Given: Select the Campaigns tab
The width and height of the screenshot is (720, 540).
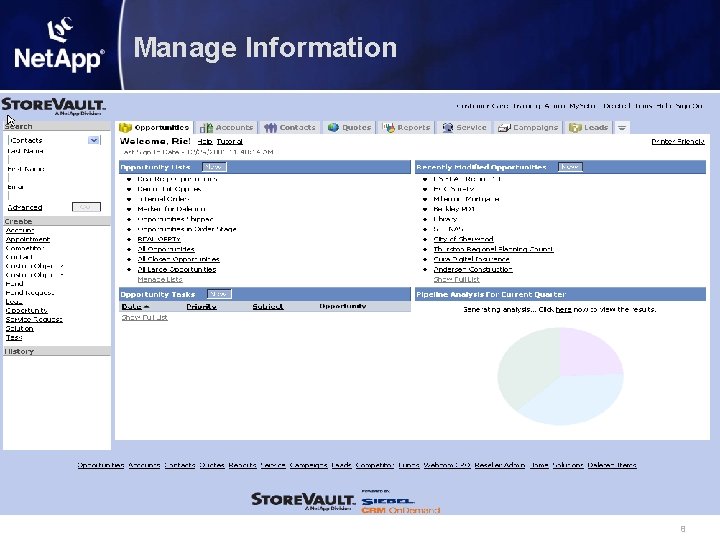Looking at the screenshot, I should pyautogui.click(x=528, y=128).
